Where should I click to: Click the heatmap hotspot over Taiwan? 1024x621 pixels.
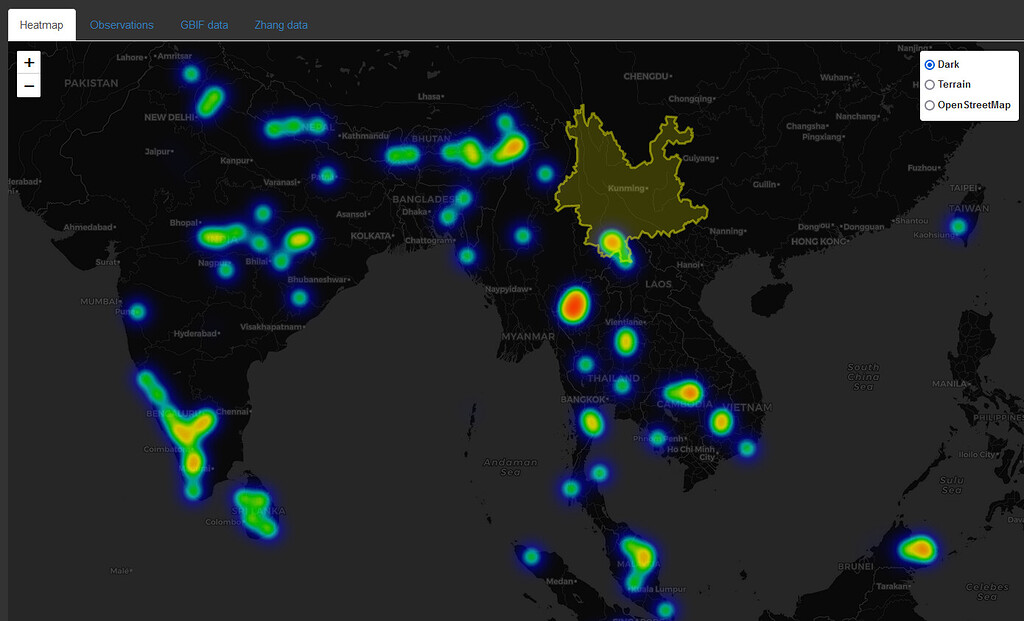pos(959,226)
